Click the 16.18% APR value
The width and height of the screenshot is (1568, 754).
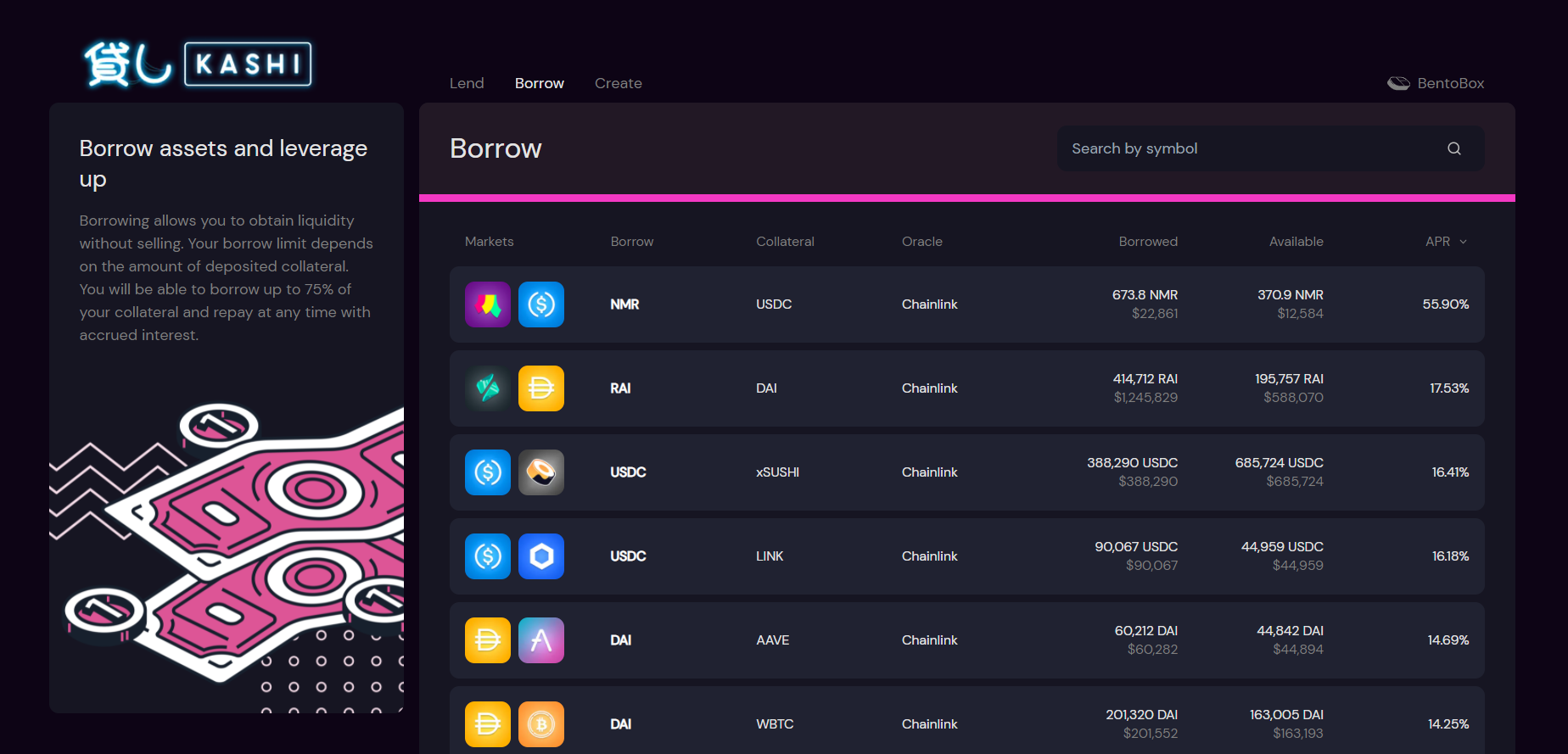coord(1450,556)
